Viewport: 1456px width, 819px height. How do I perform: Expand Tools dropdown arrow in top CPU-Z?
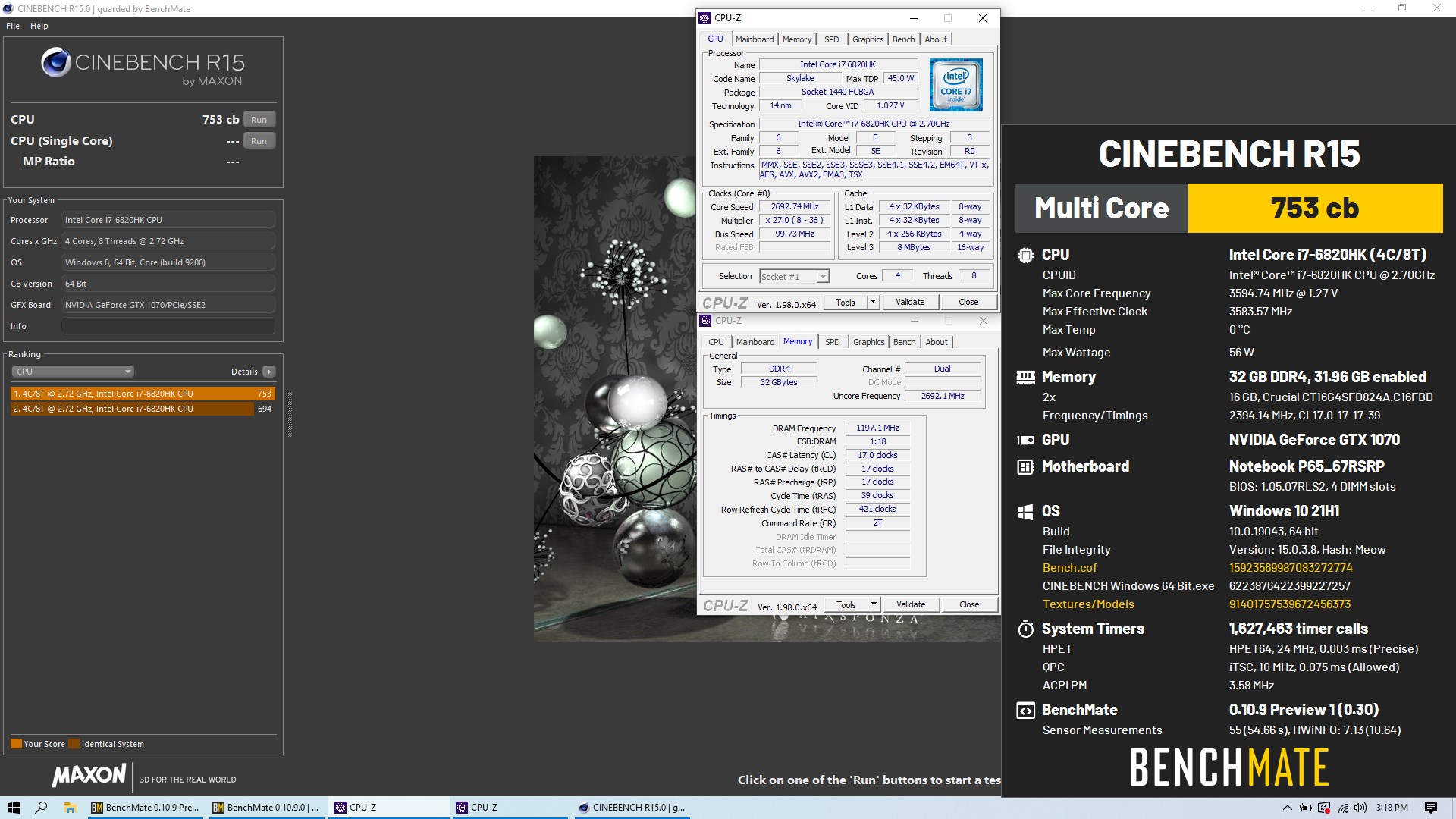(x=873, y=302)
